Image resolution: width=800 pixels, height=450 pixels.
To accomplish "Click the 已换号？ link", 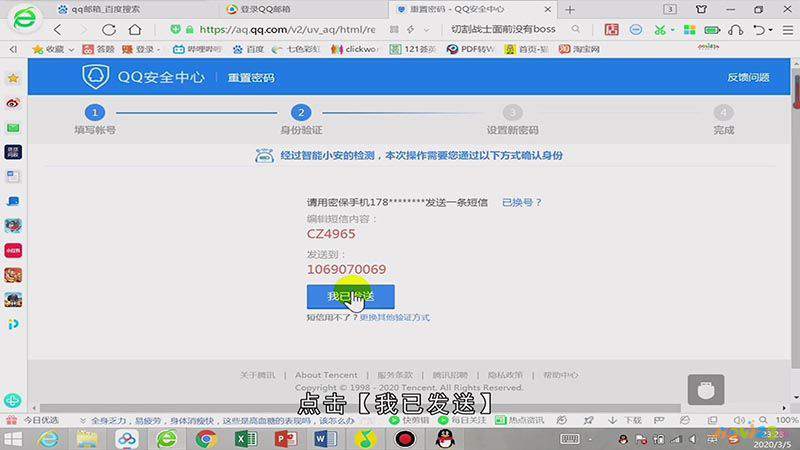I will point(521,203).
